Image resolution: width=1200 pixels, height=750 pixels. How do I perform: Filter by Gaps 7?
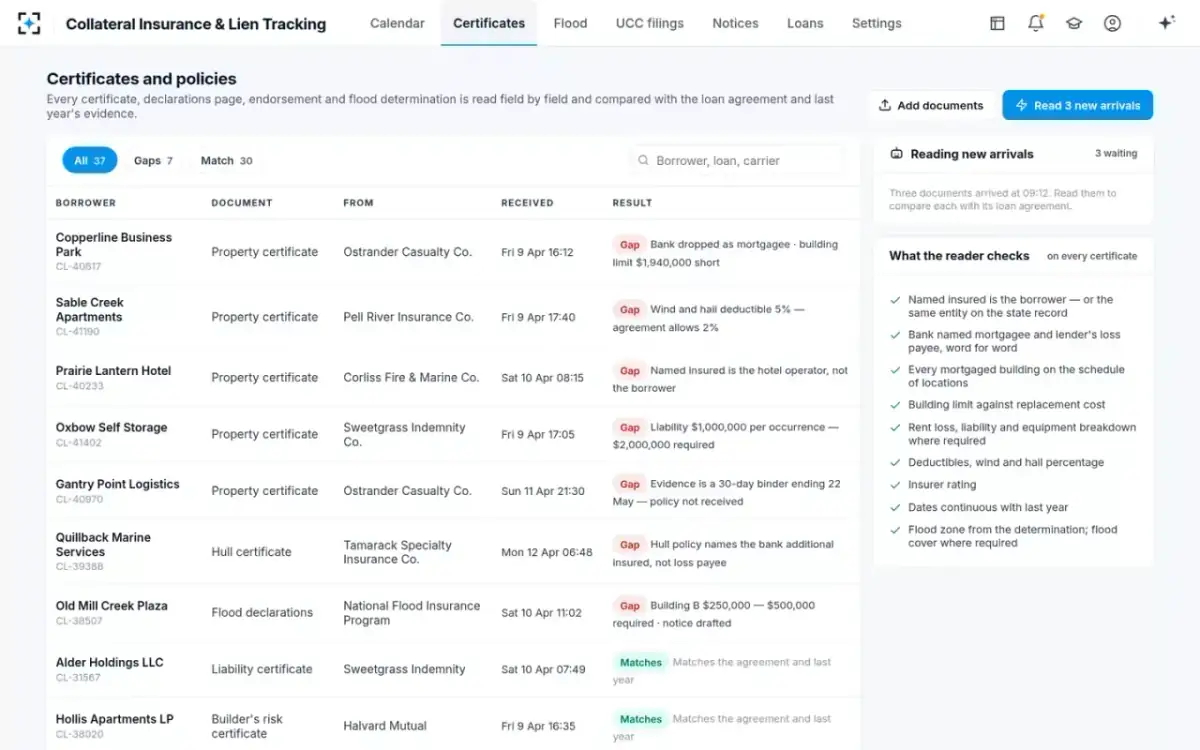(153, 160)
